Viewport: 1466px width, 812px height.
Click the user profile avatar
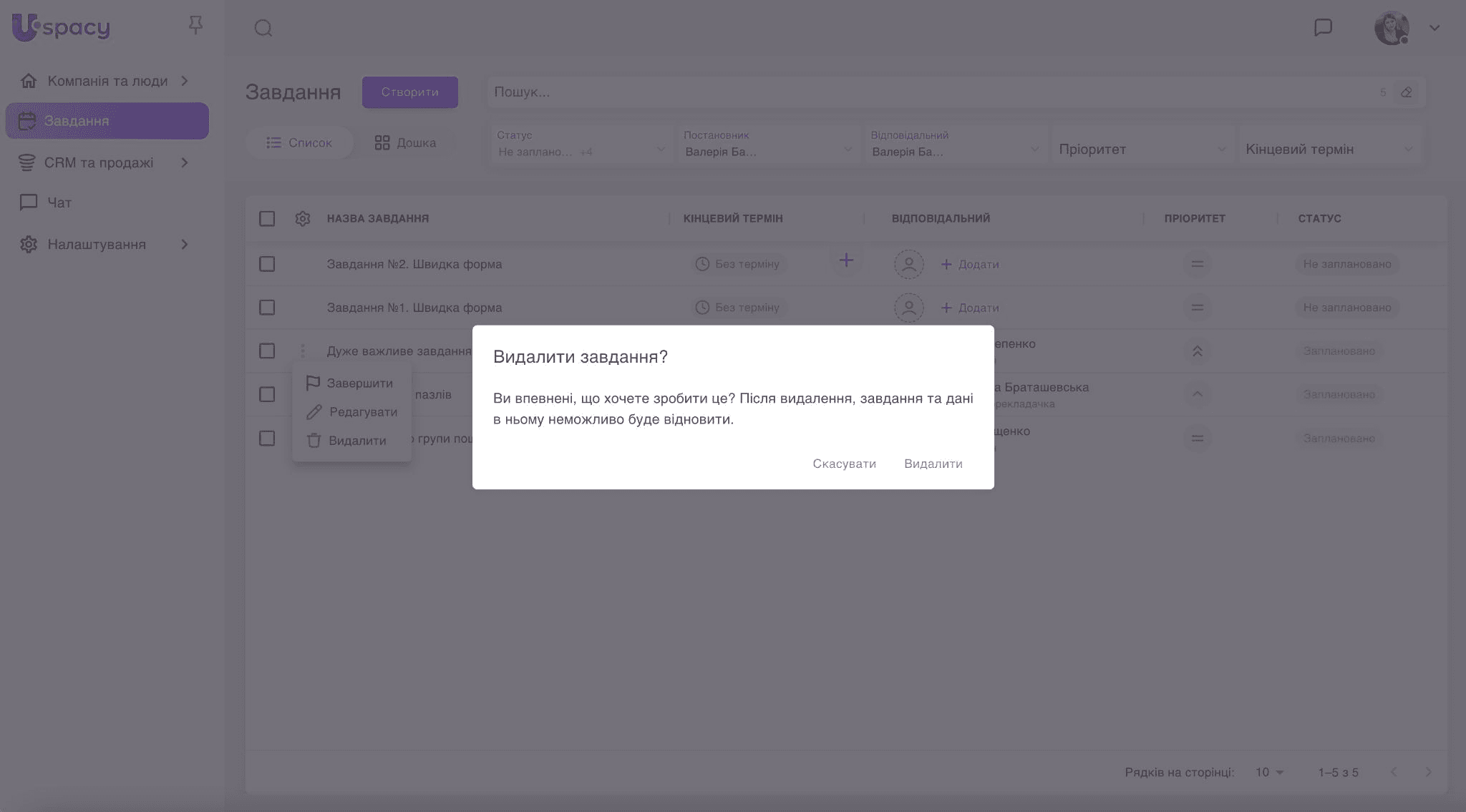(1392, 28)
